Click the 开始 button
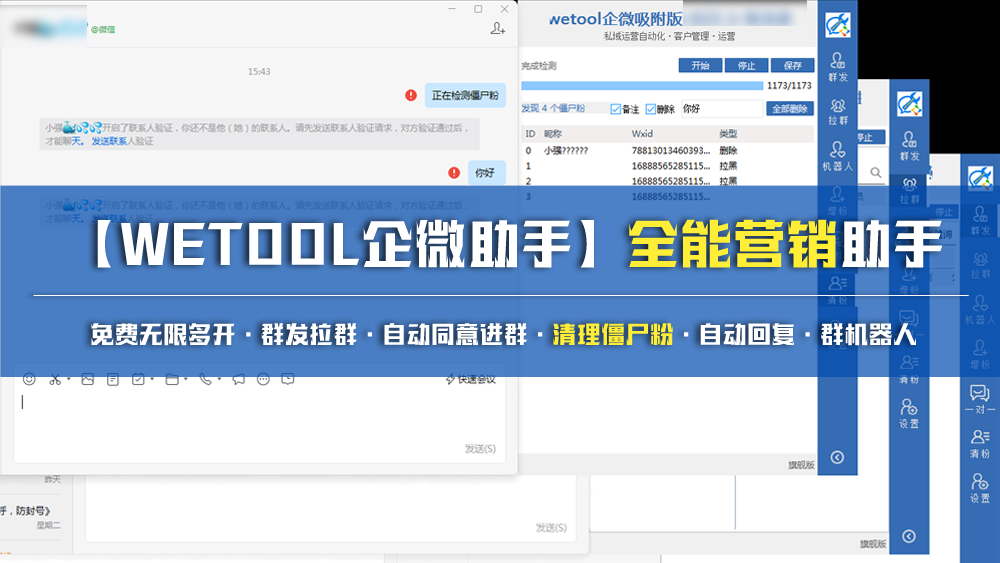Screen dimensions: 1000x563 700,66
